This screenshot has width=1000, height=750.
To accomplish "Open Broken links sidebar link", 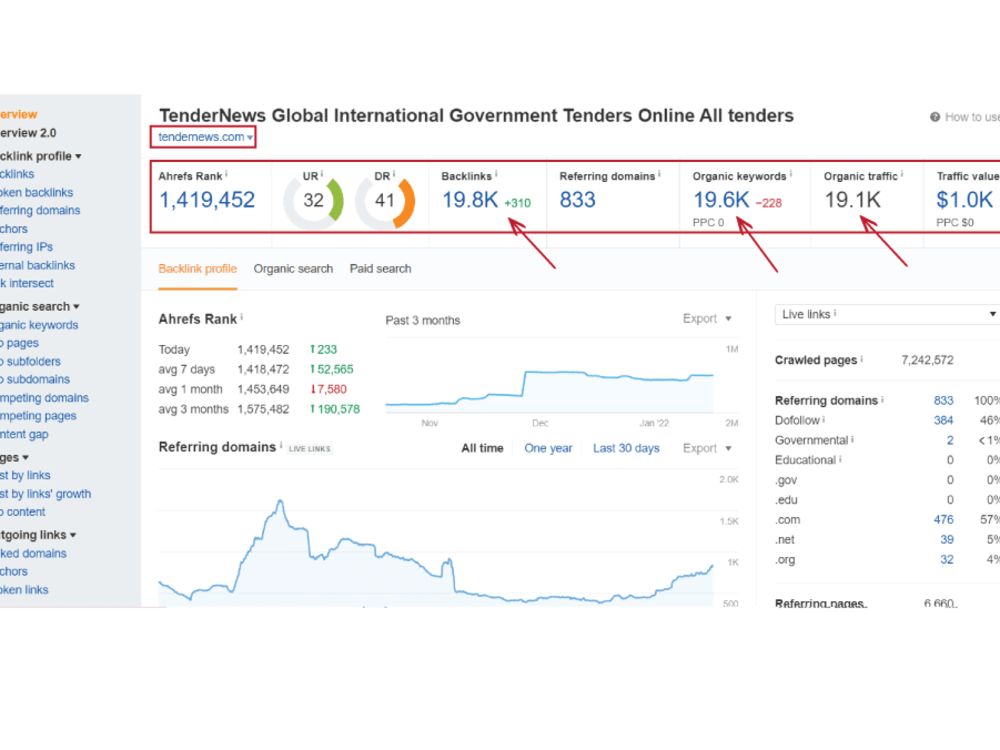I will [24, 590].
